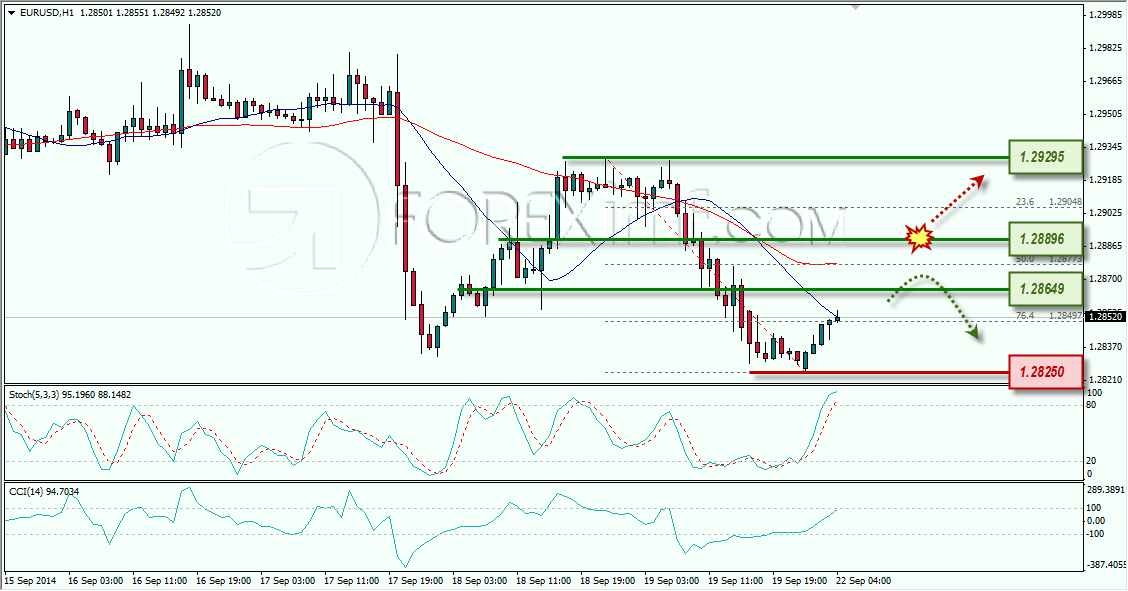
Task: Select the OHLC quote values in chart header
Action: point(149,13)
